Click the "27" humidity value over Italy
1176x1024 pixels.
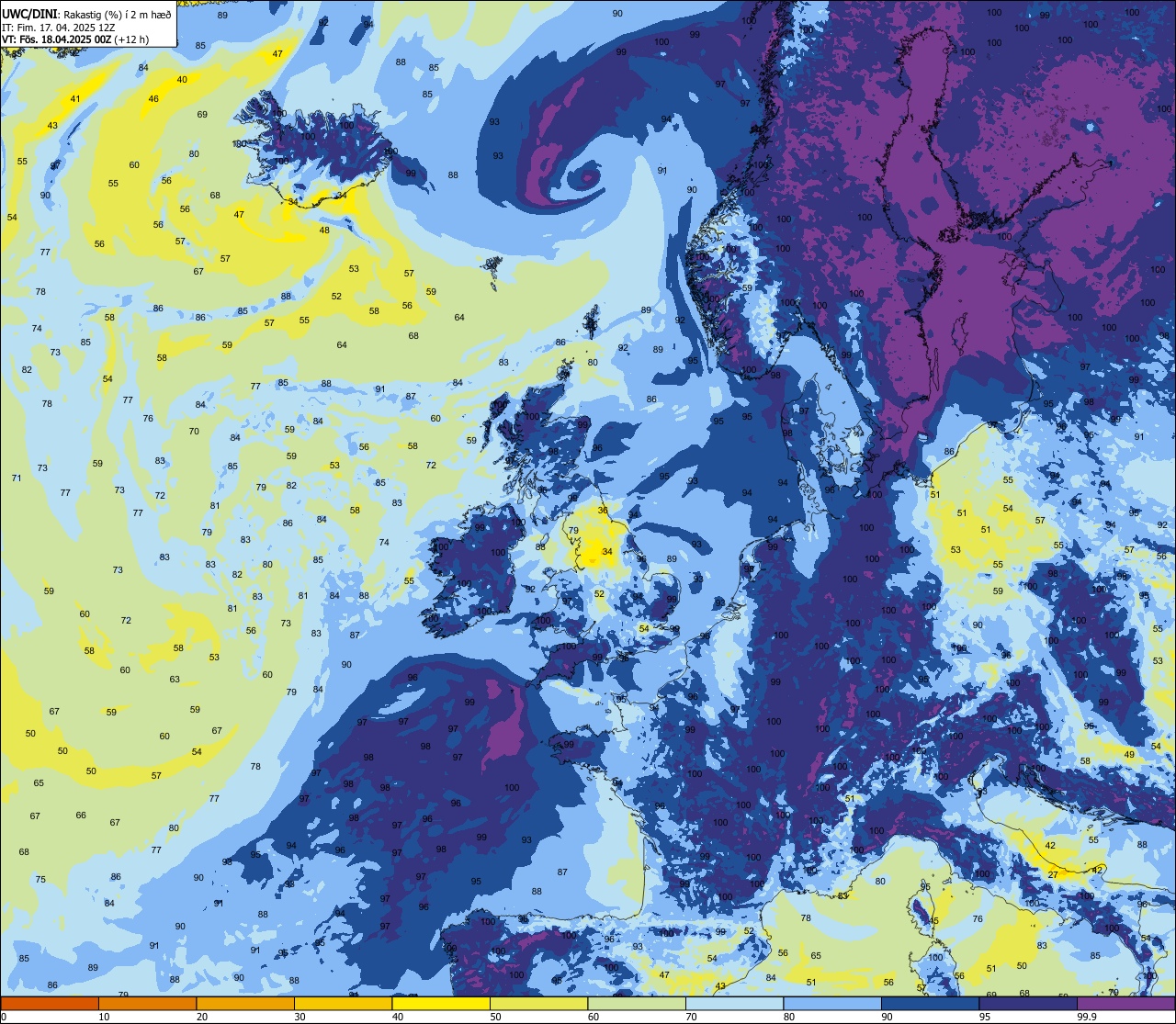tap(1053, 874)
